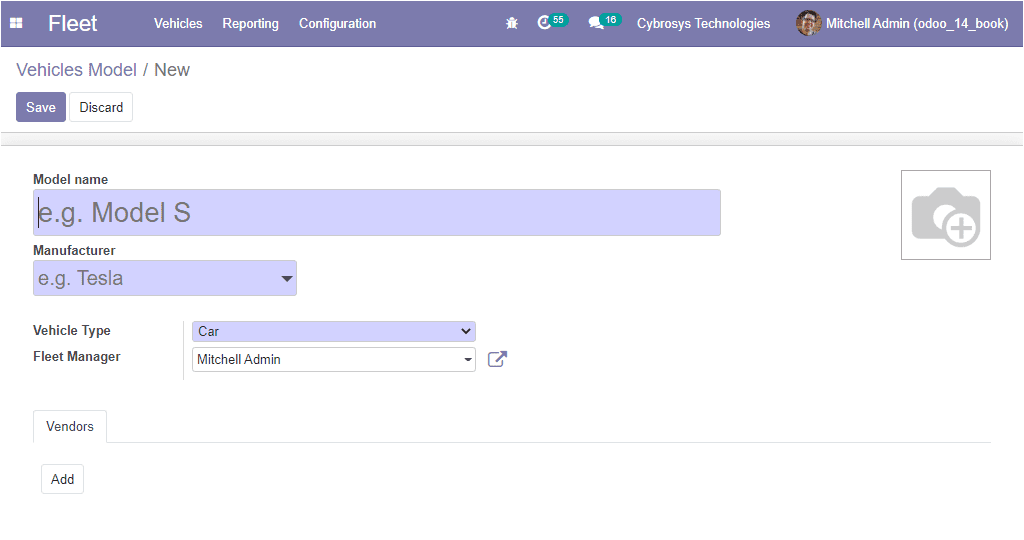Go back to Vehicles Model breadcrumb

pos(76,70)
